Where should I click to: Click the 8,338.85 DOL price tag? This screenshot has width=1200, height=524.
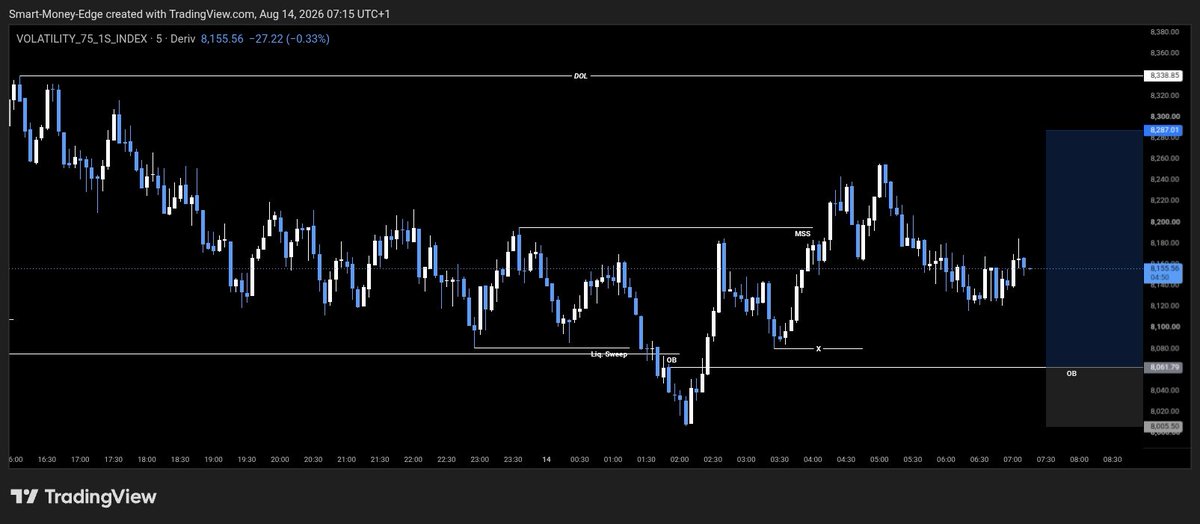pyautogui.click(x=1165, y=76)
